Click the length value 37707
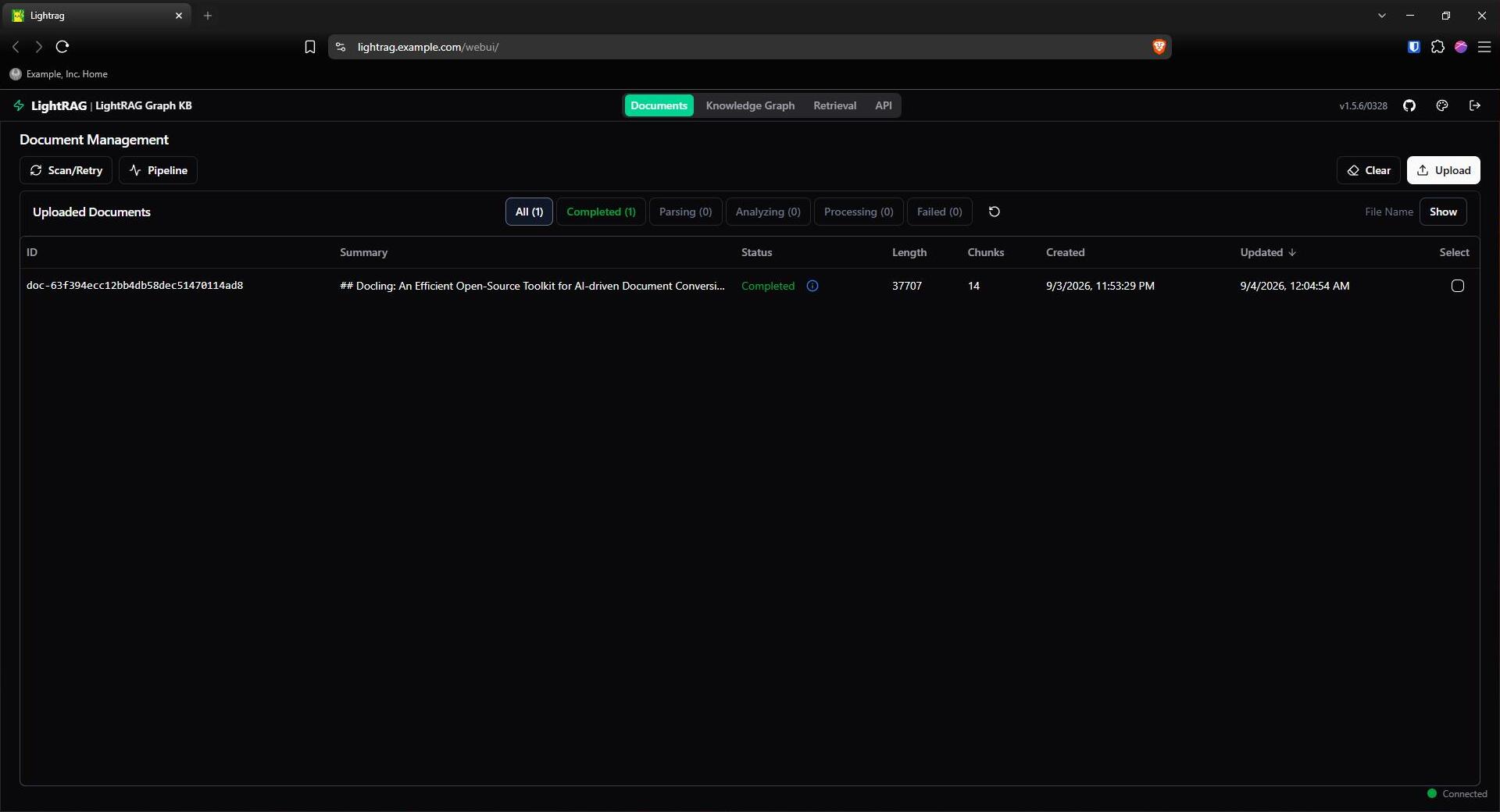This screenshot has height=812, width=1500. (x=907, y=286)
